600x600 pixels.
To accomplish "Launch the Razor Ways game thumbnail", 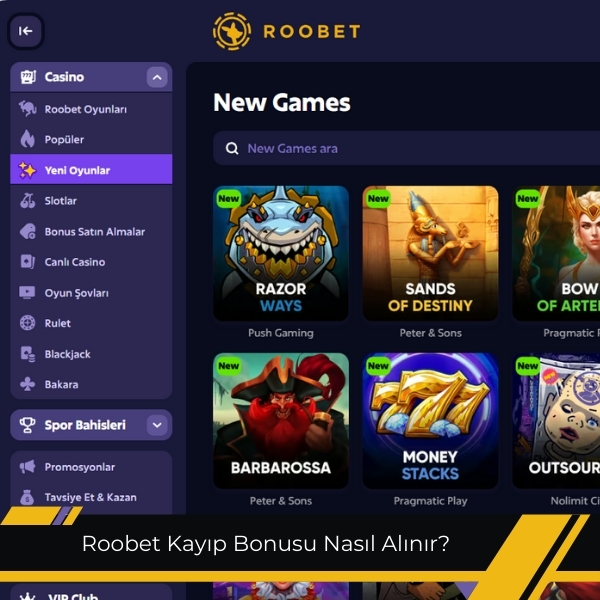I will 281,253.
